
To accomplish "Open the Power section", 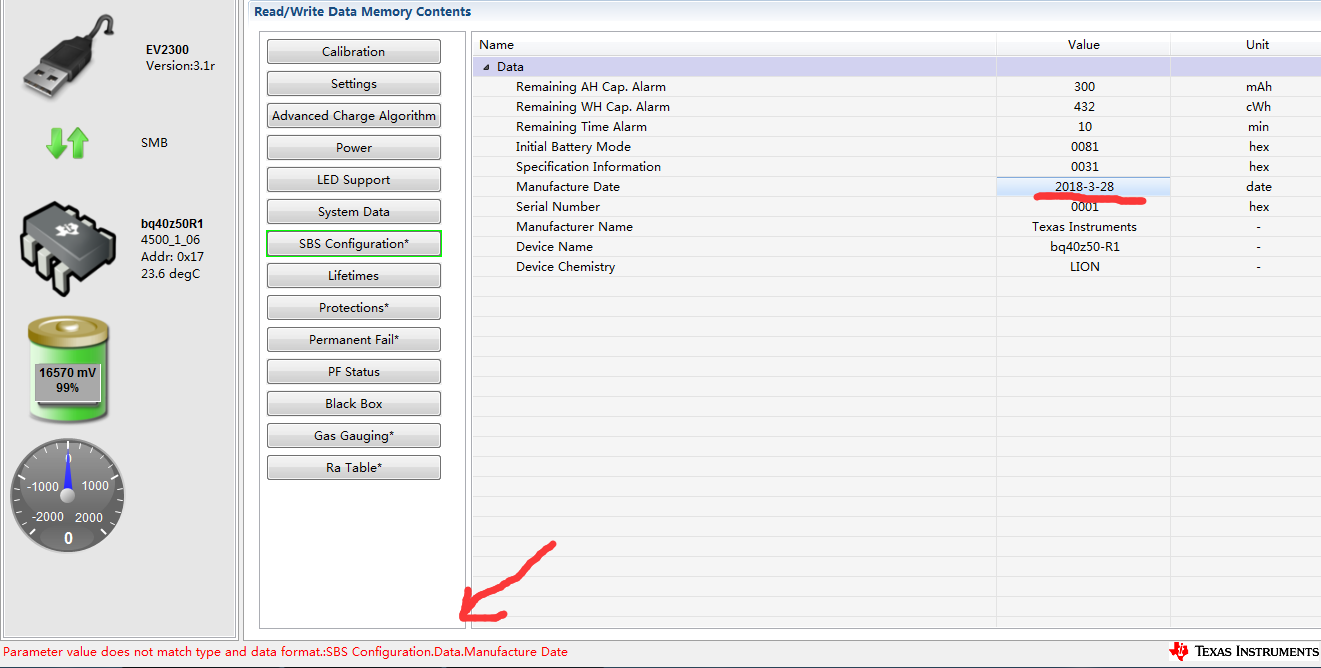I will tap(353, 148).
